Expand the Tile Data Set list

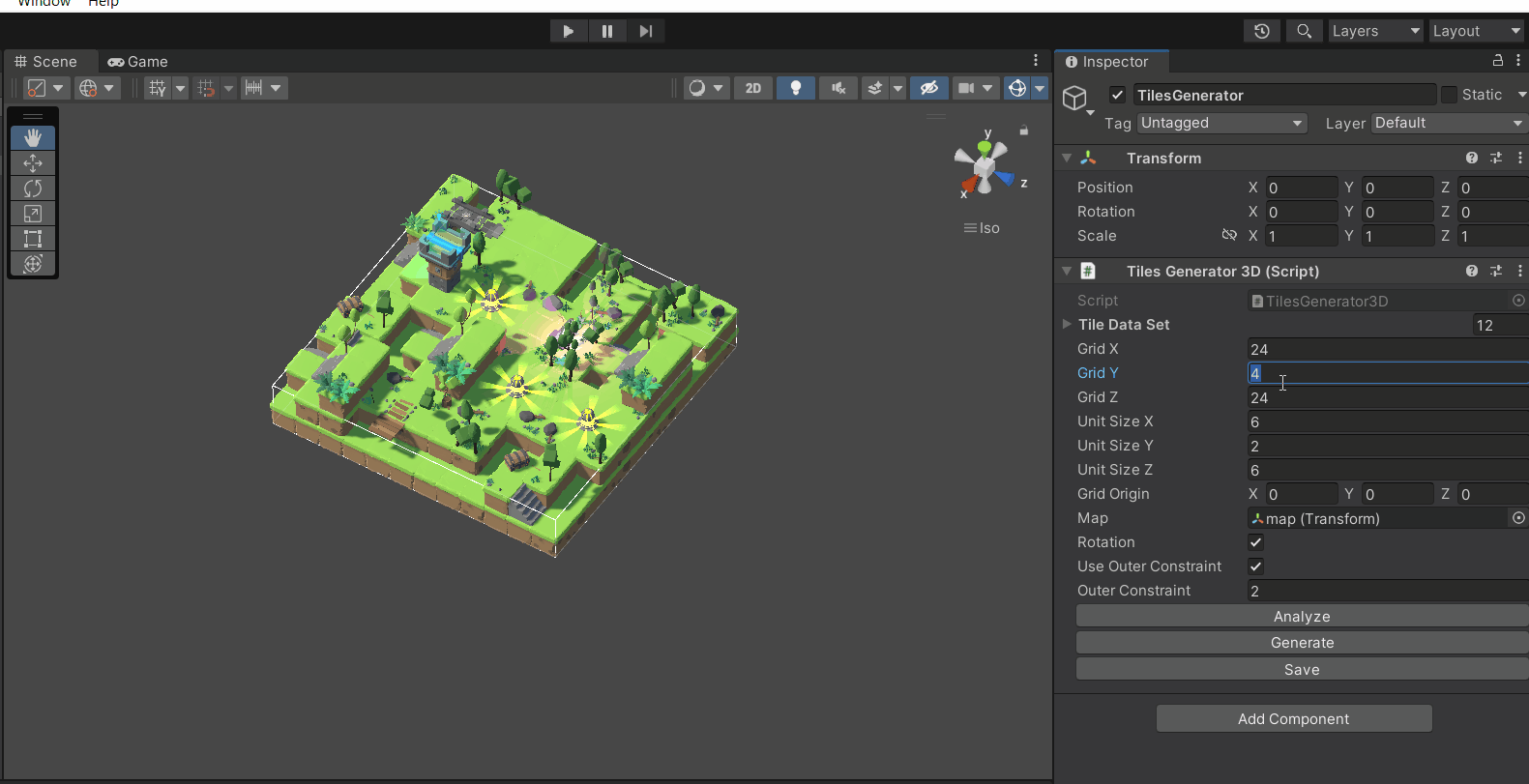coord(1067,325)
